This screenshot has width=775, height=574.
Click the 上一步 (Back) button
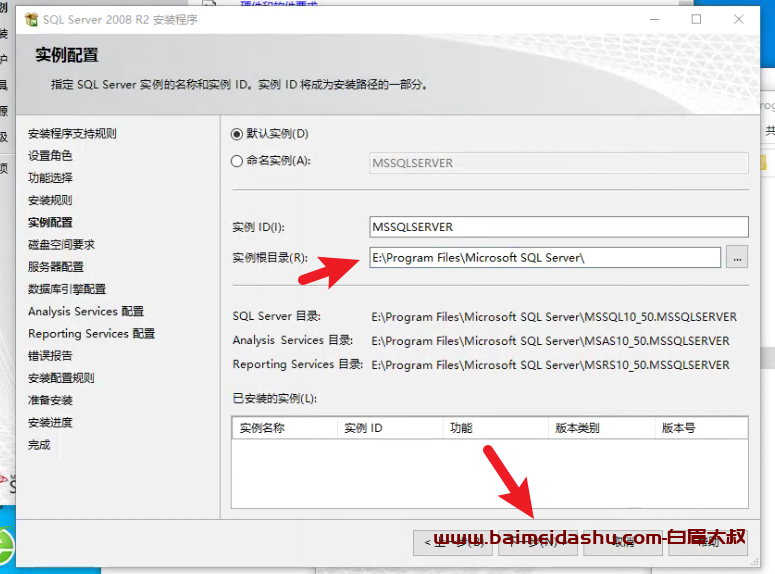tap(453, 542)
